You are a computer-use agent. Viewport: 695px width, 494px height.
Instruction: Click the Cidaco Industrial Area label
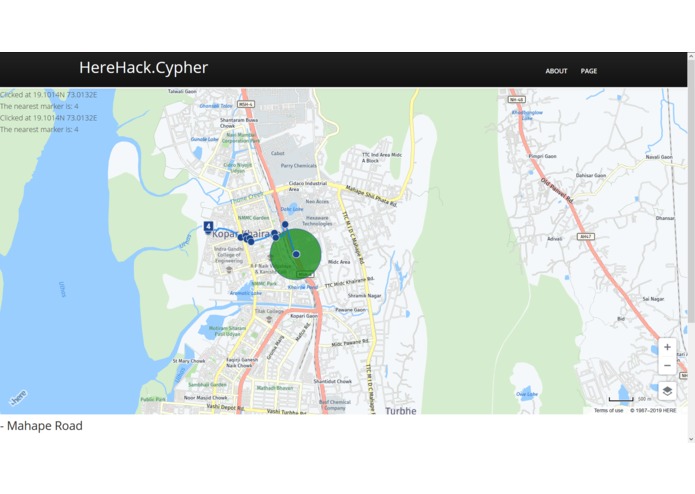click(x=307, y=186)
